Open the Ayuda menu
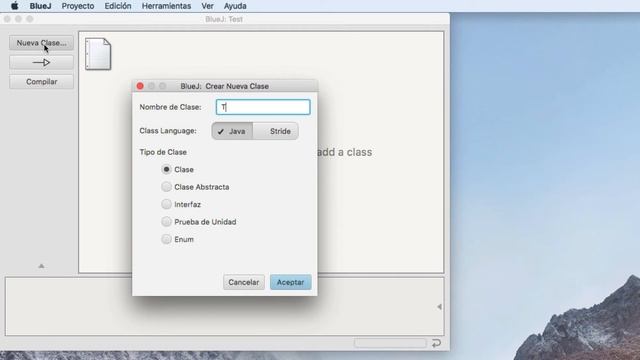Image resolution: width=640 pixels, height=360 pixels. 235,6
